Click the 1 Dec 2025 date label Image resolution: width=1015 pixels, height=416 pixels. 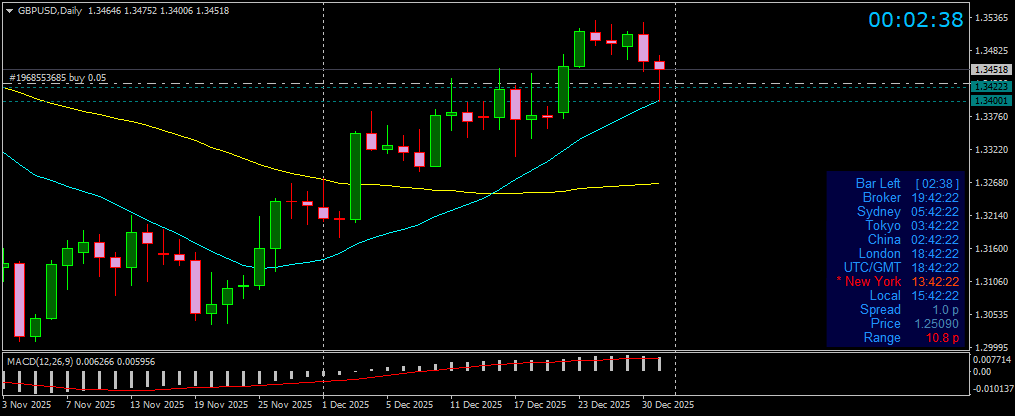[x=346, y=405]
